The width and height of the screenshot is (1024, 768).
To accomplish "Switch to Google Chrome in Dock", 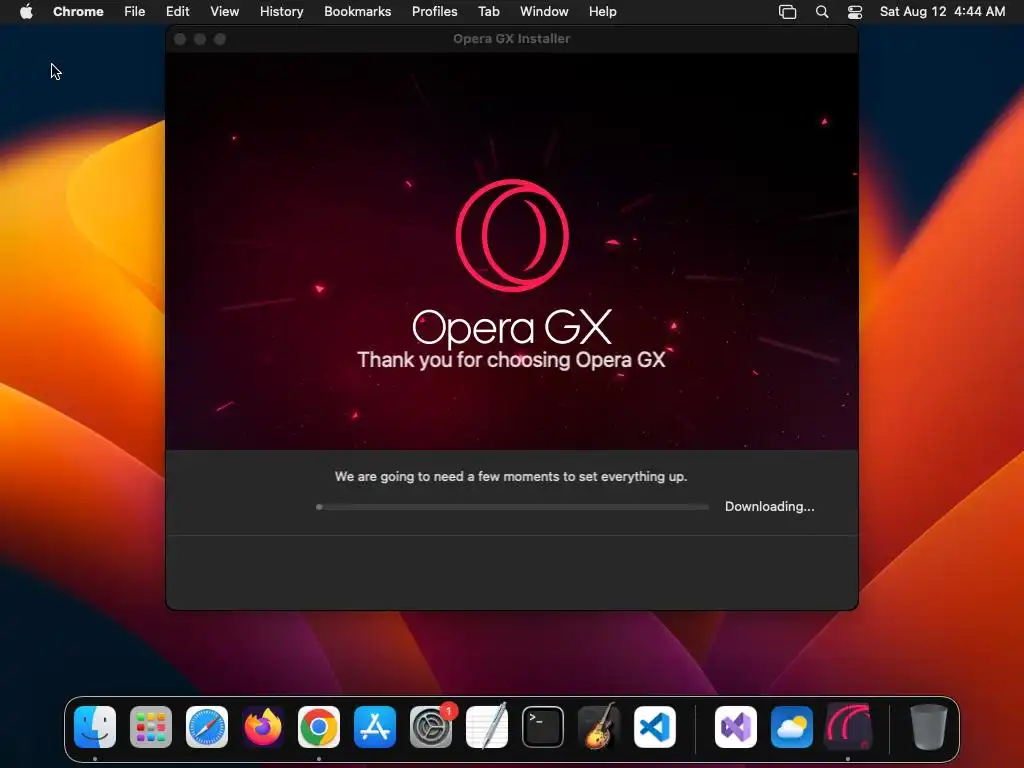I will 319,727.
